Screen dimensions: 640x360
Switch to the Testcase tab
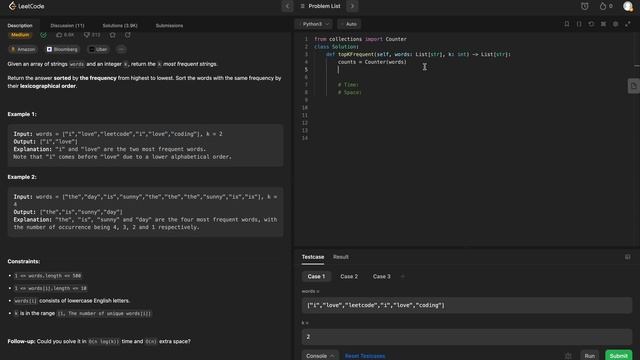[x=313, y=257]
